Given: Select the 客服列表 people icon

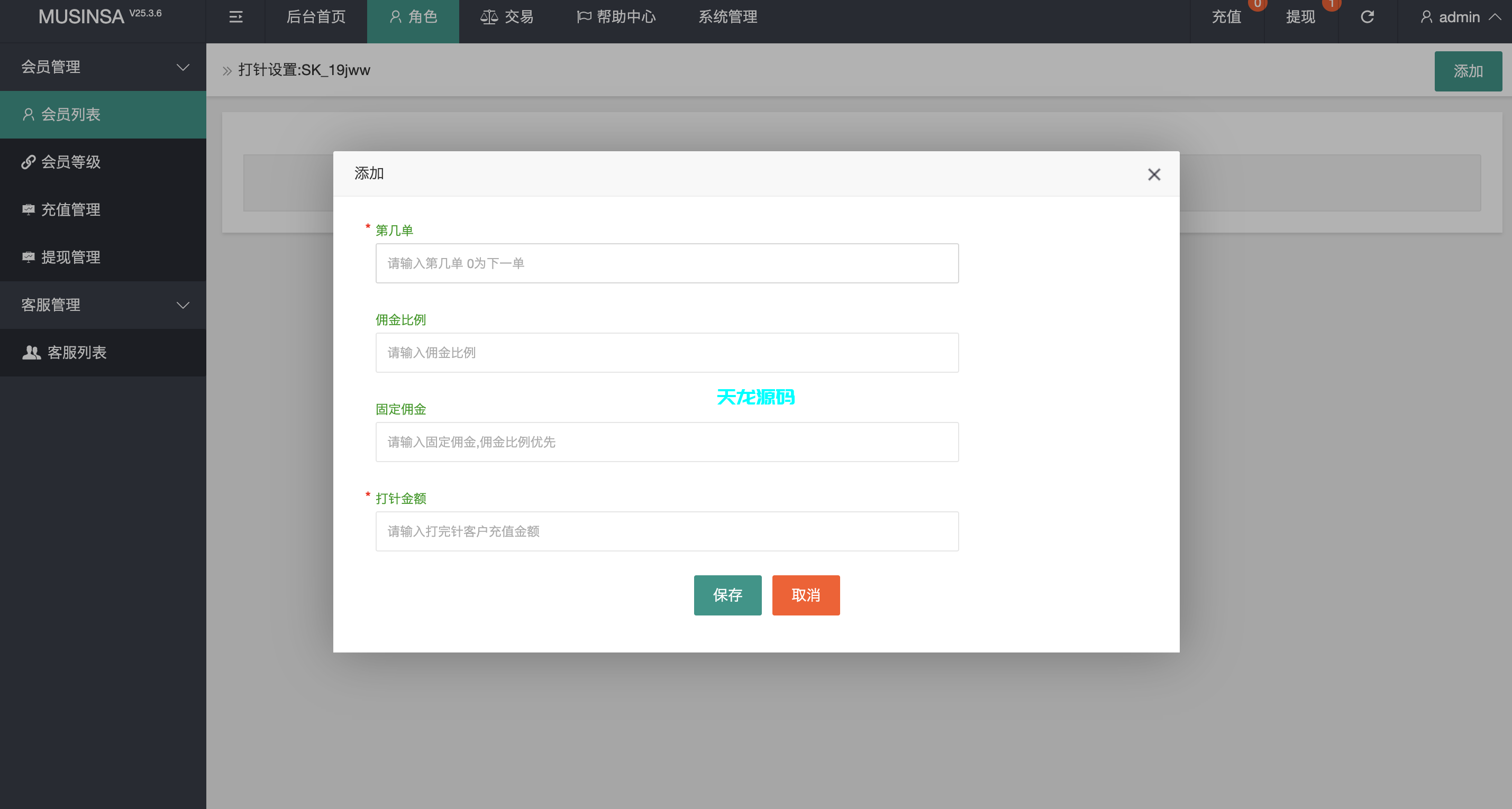Looking at the screenshot, I should [32, 352].
